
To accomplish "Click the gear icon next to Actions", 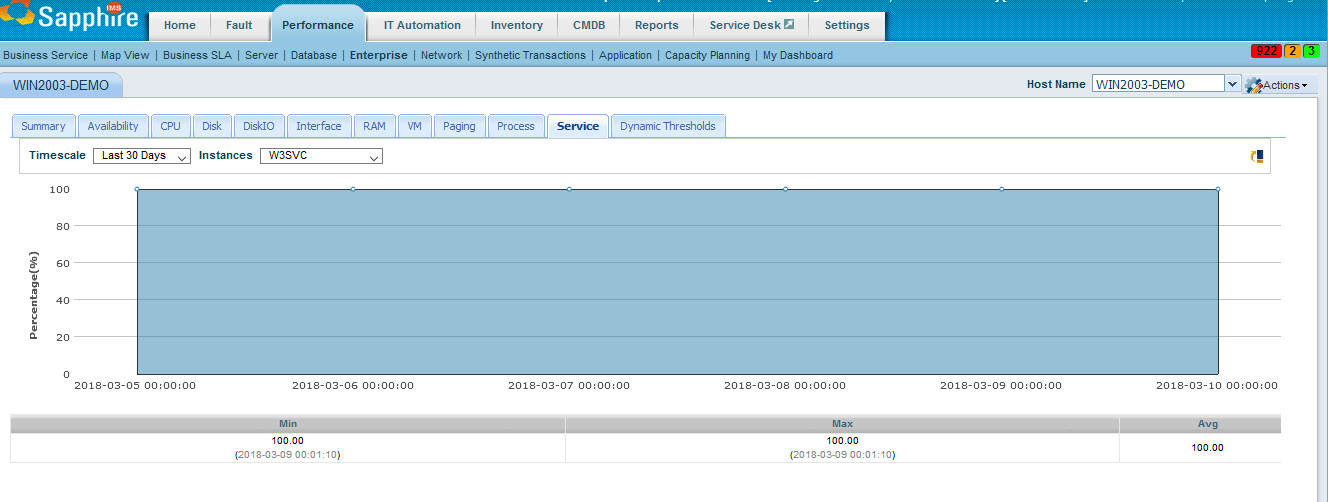I will point(1254,86).
